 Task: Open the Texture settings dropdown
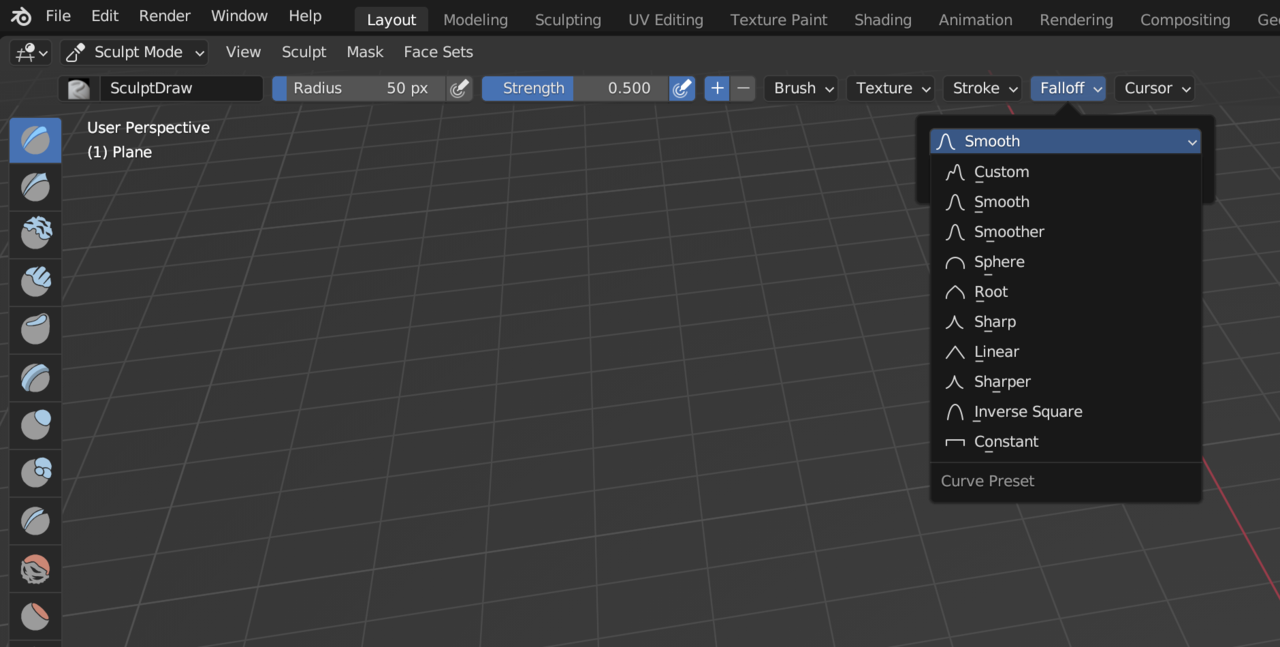click(x=892, y=88)
